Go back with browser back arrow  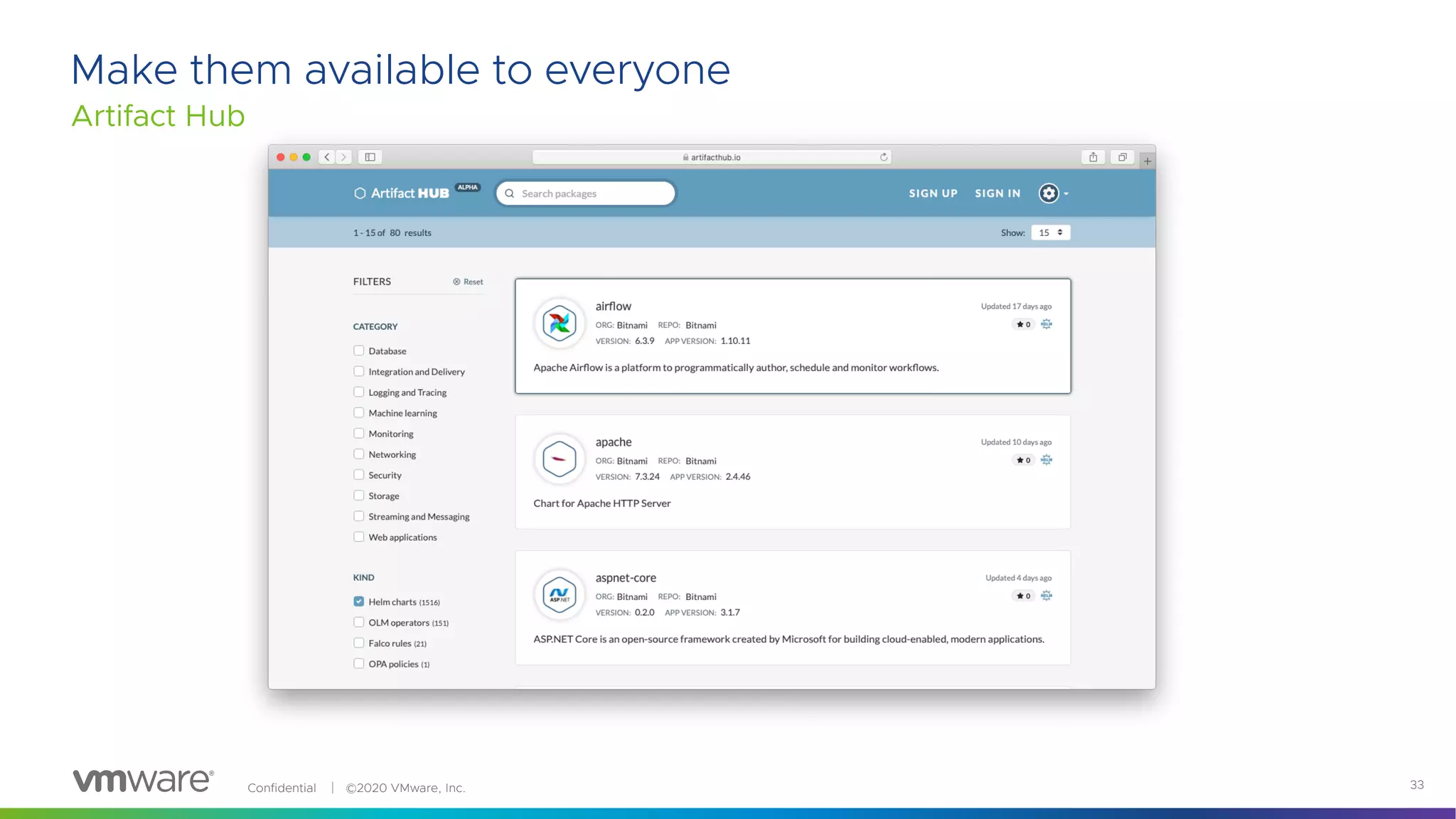click(327, 157)
